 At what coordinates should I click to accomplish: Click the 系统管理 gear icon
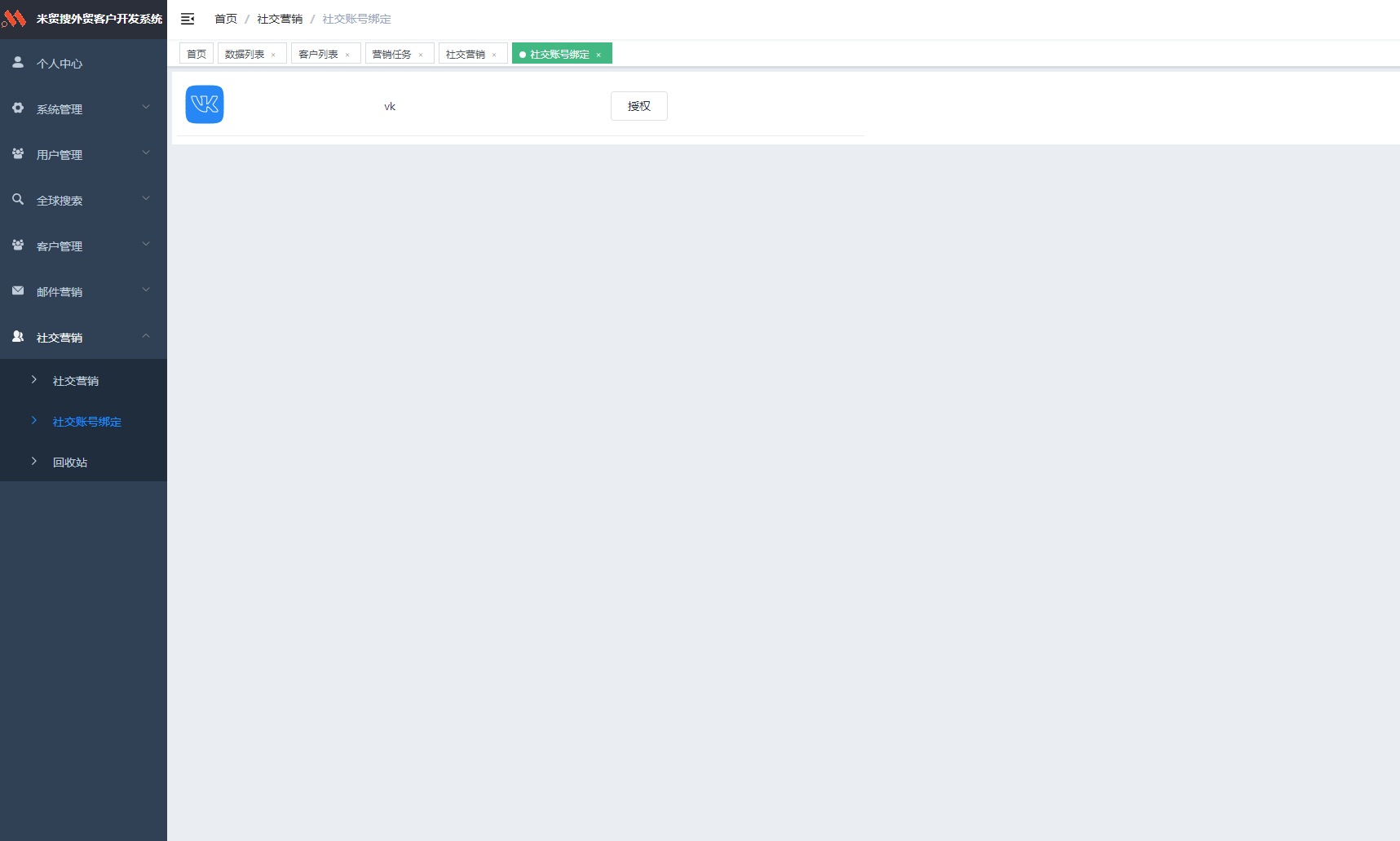pyautogui.click(x=18, y=108)
